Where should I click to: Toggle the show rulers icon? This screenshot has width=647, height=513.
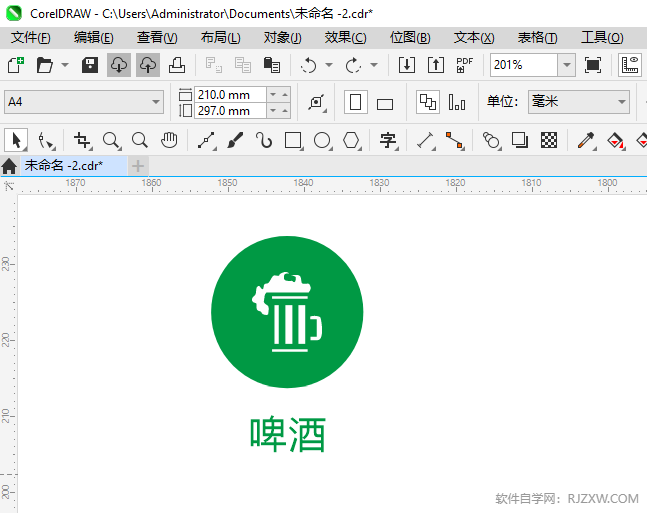[630, 65]
